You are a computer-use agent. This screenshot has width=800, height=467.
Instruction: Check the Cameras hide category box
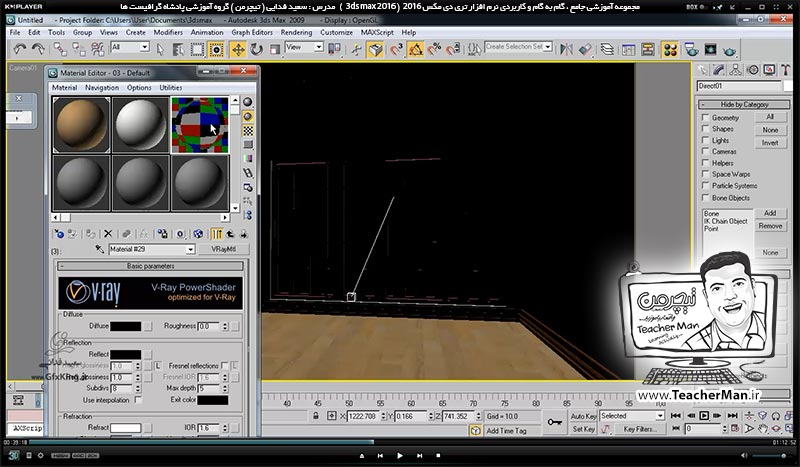706,151
